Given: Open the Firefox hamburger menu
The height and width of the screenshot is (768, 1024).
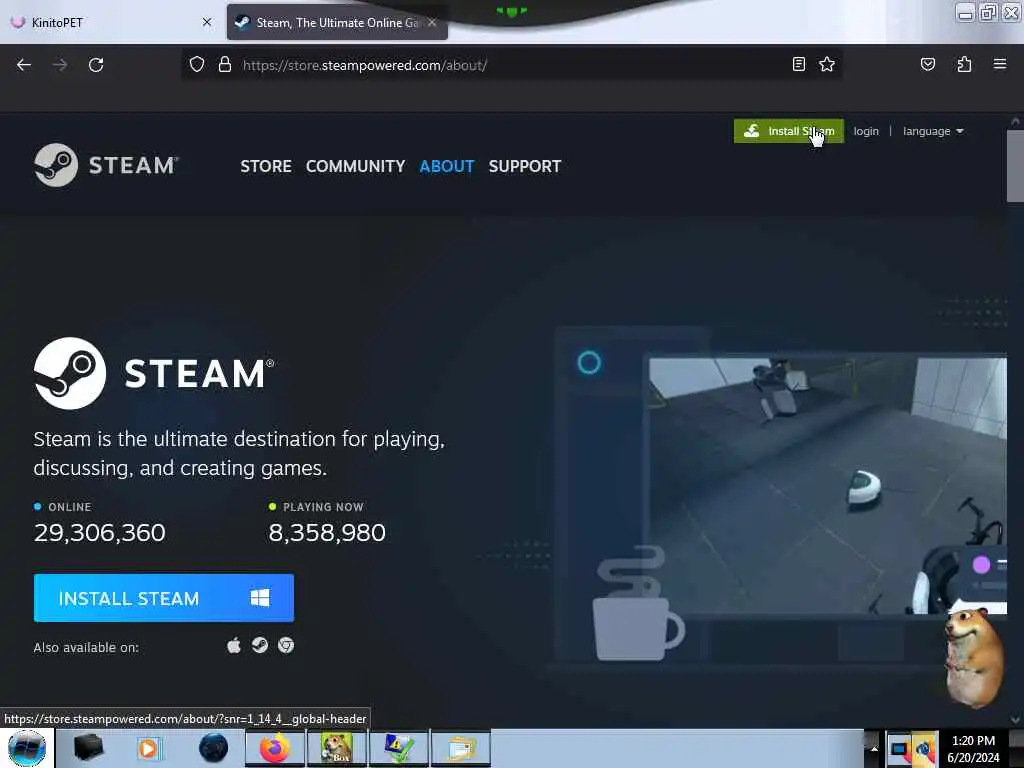Looking at the screenshot, I should pos(1000,64).
